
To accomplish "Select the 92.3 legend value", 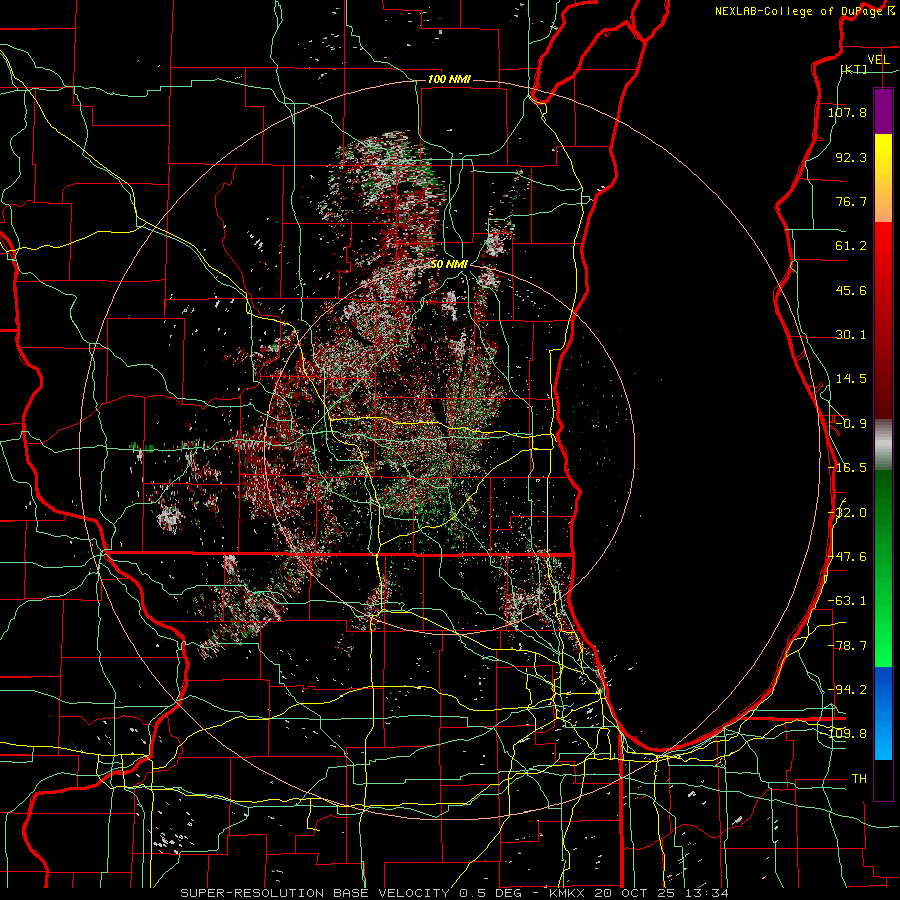I will pyautogui.click(x=851, y=157).
